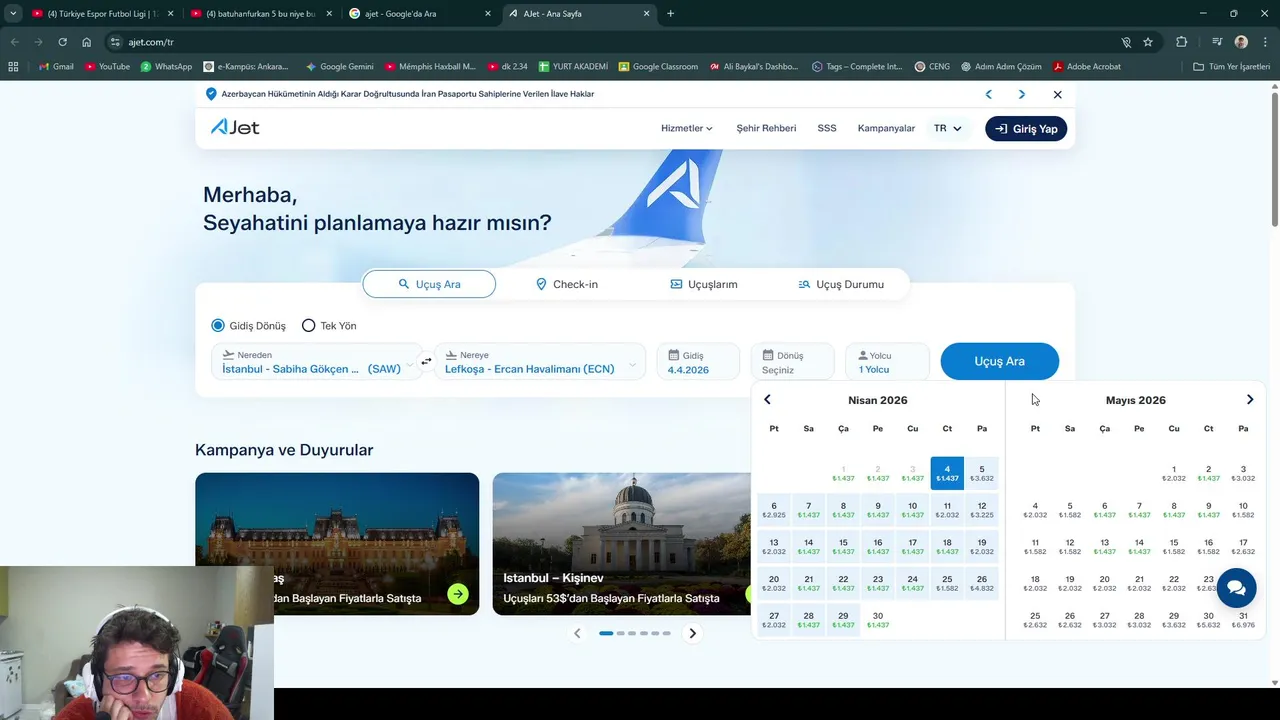Open the Istanbul – Kişinev campaign card

(x=622, y=544)
